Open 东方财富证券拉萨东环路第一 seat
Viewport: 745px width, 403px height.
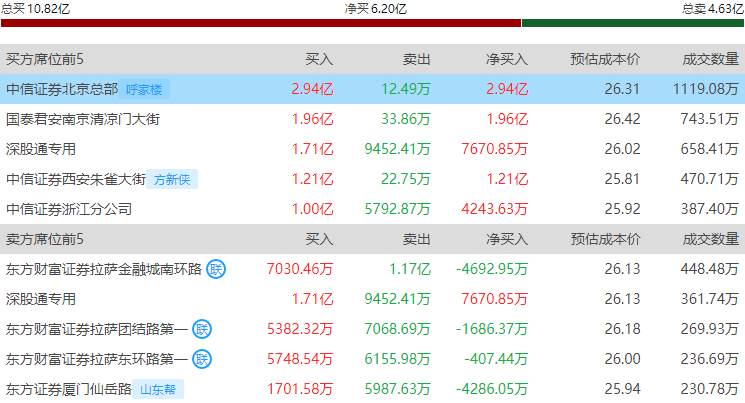96,359
